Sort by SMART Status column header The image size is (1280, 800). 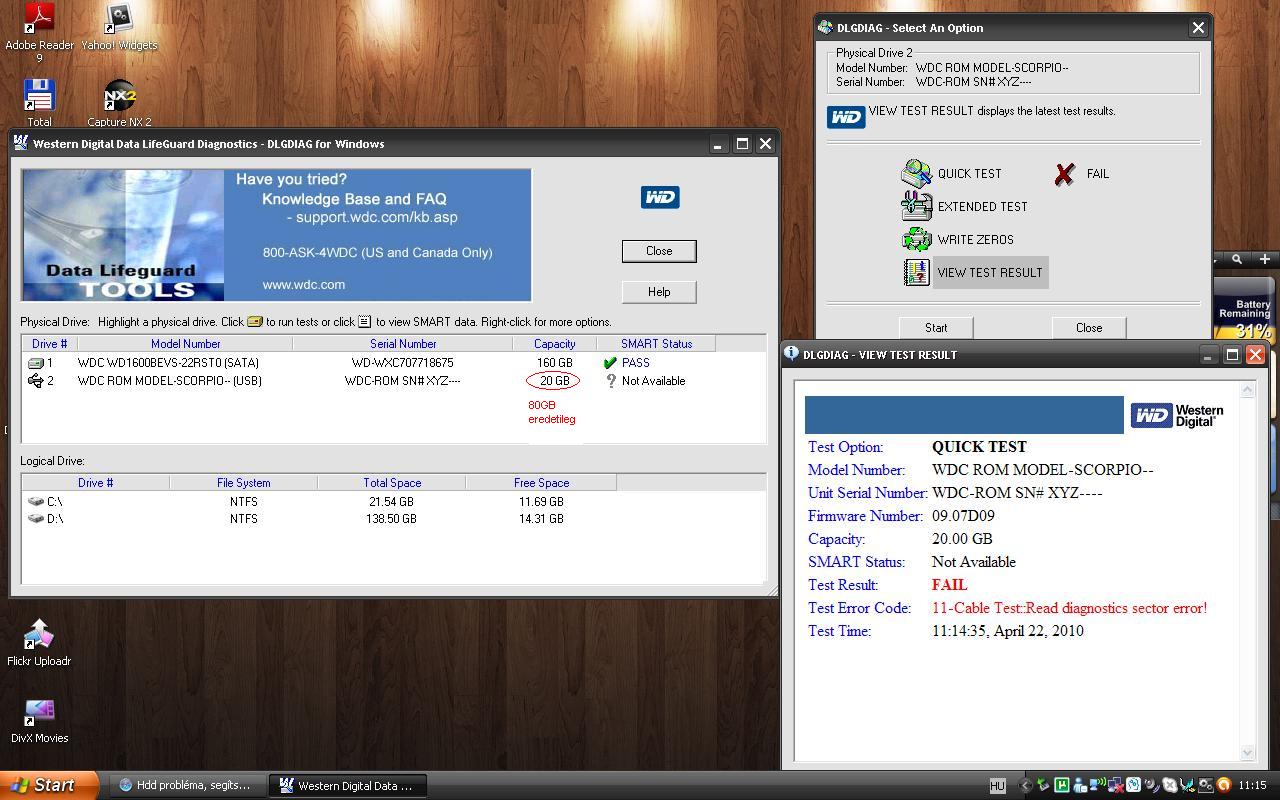tap(656, 343)
